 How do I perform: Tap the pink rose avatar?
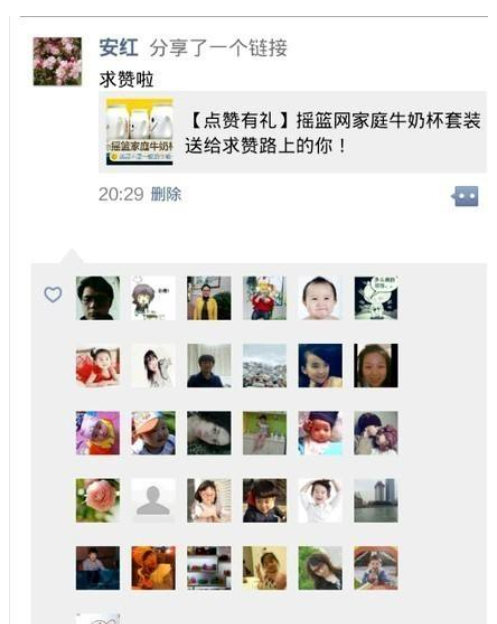click(x=98, y=501)
